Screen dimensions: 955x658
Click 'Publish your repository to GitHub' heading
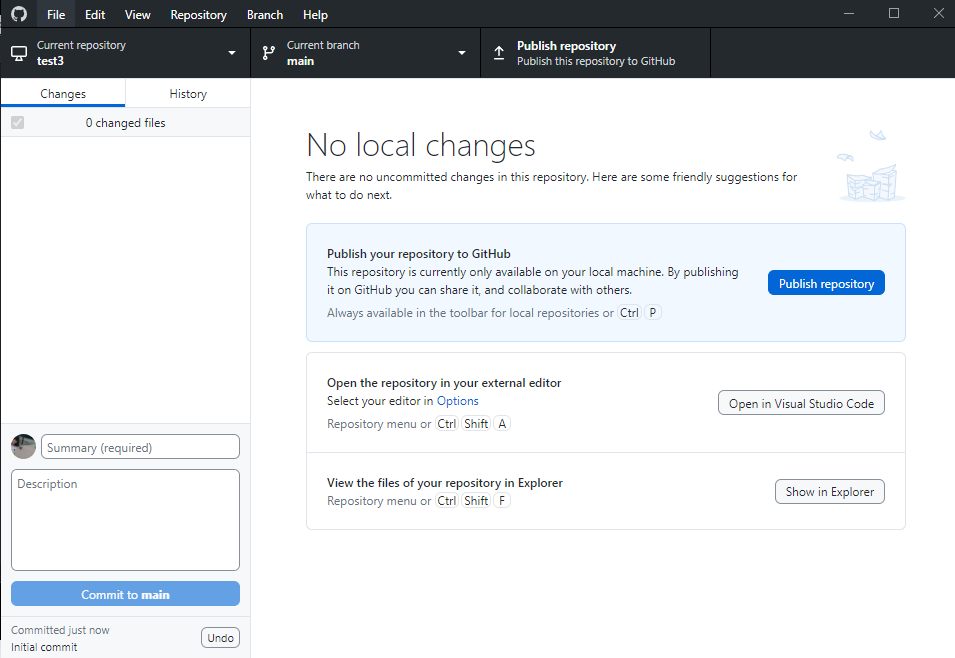pos(418,253)
